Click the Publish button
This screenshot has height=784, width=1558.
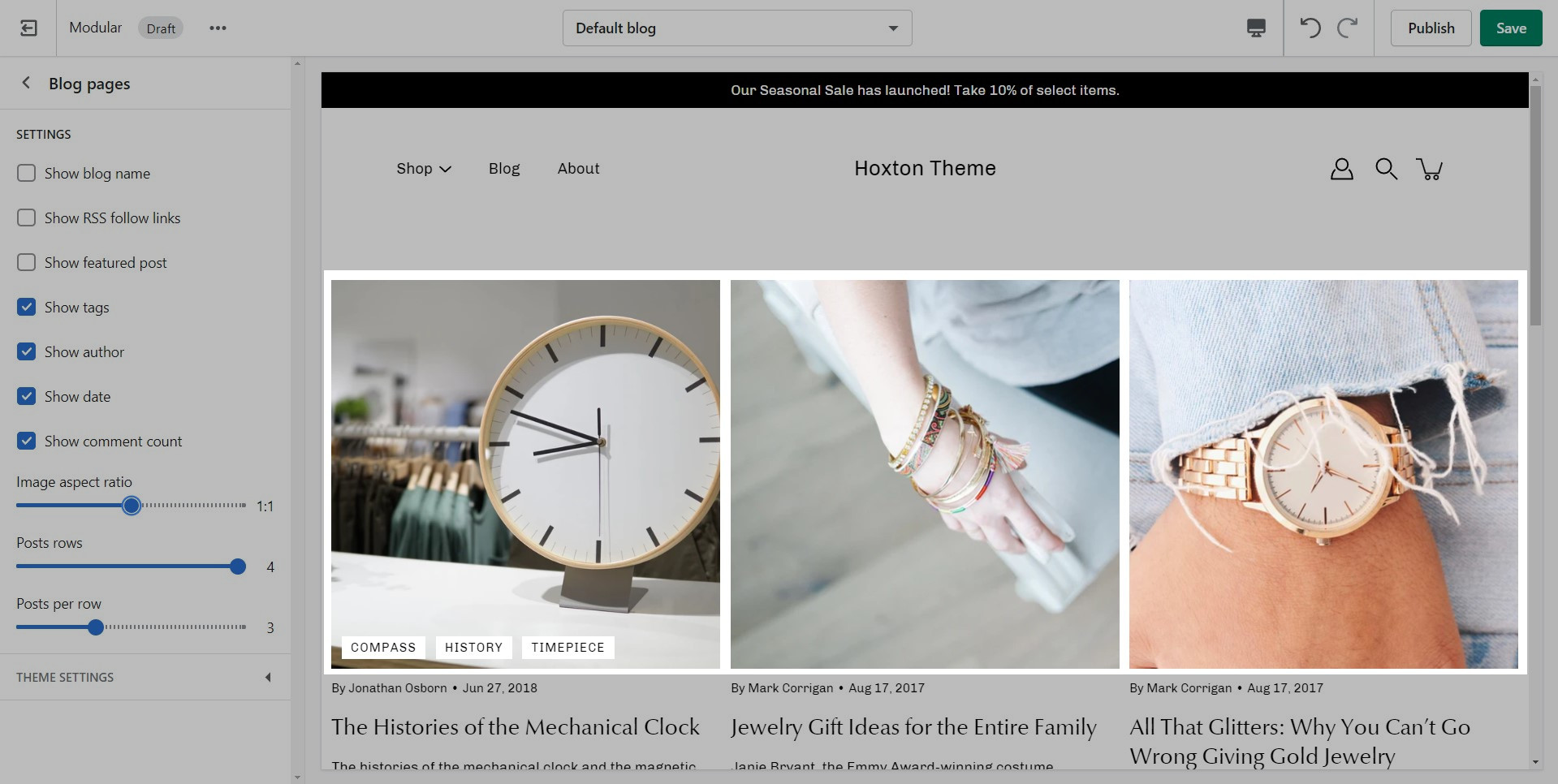coord(1431,28)
